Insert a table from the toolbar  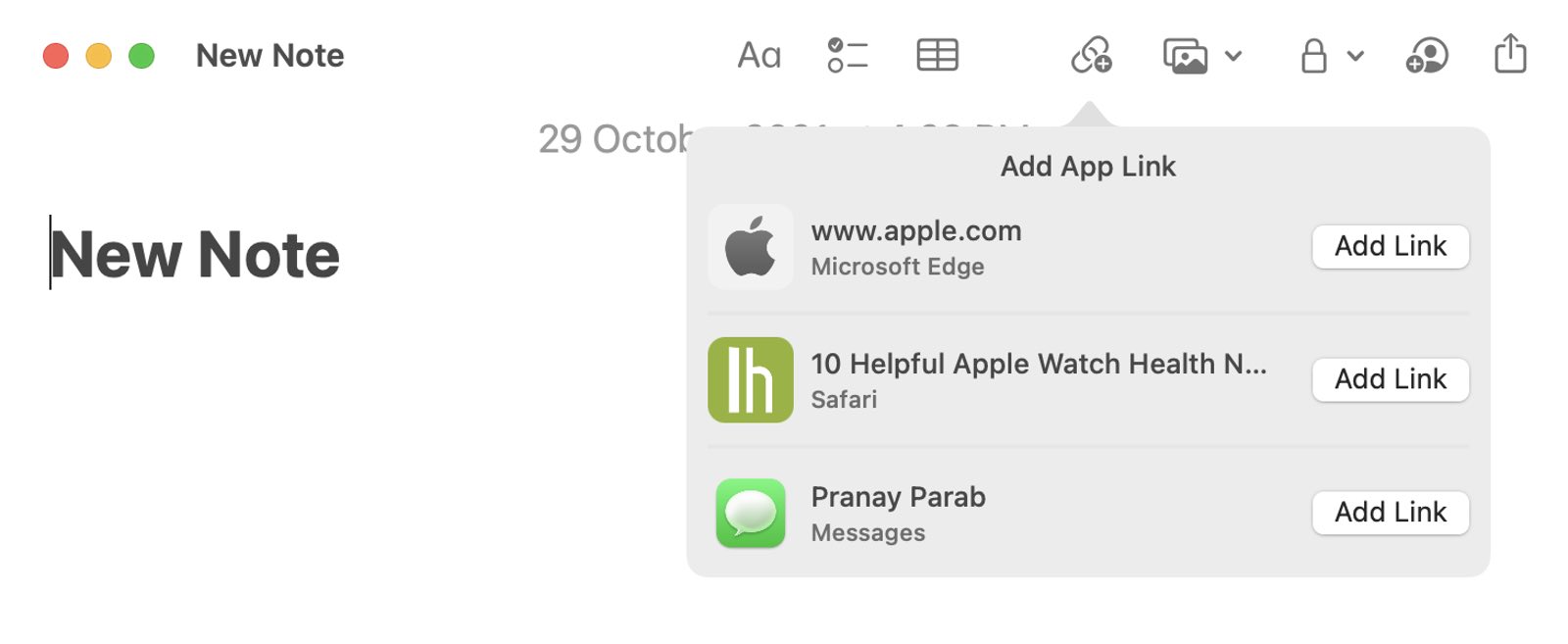pyautogui.click(x=937, y=56)
